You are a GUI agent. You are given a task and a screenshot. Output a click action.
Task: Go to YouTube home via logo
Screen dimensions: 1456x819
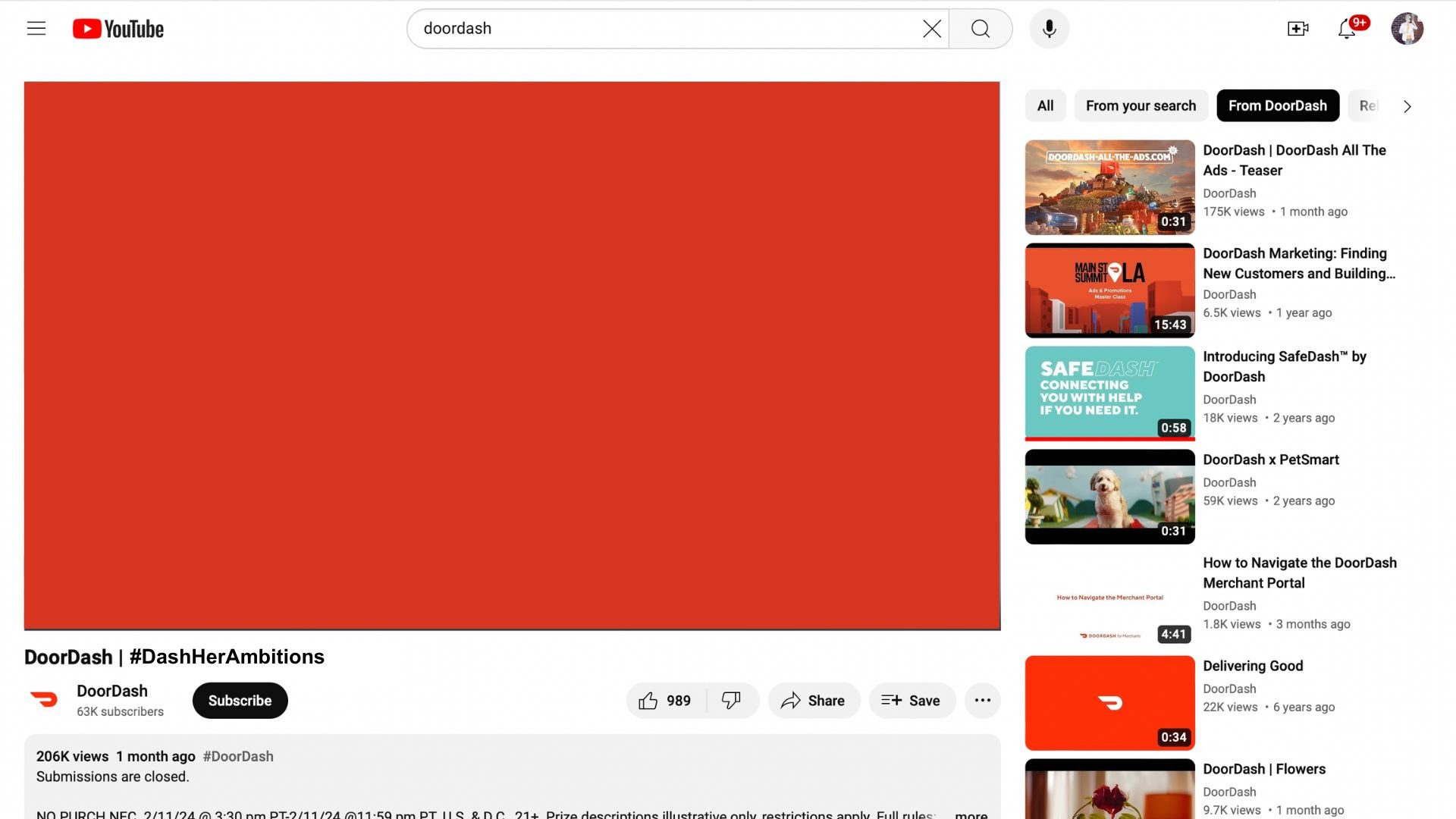(118, 29)
